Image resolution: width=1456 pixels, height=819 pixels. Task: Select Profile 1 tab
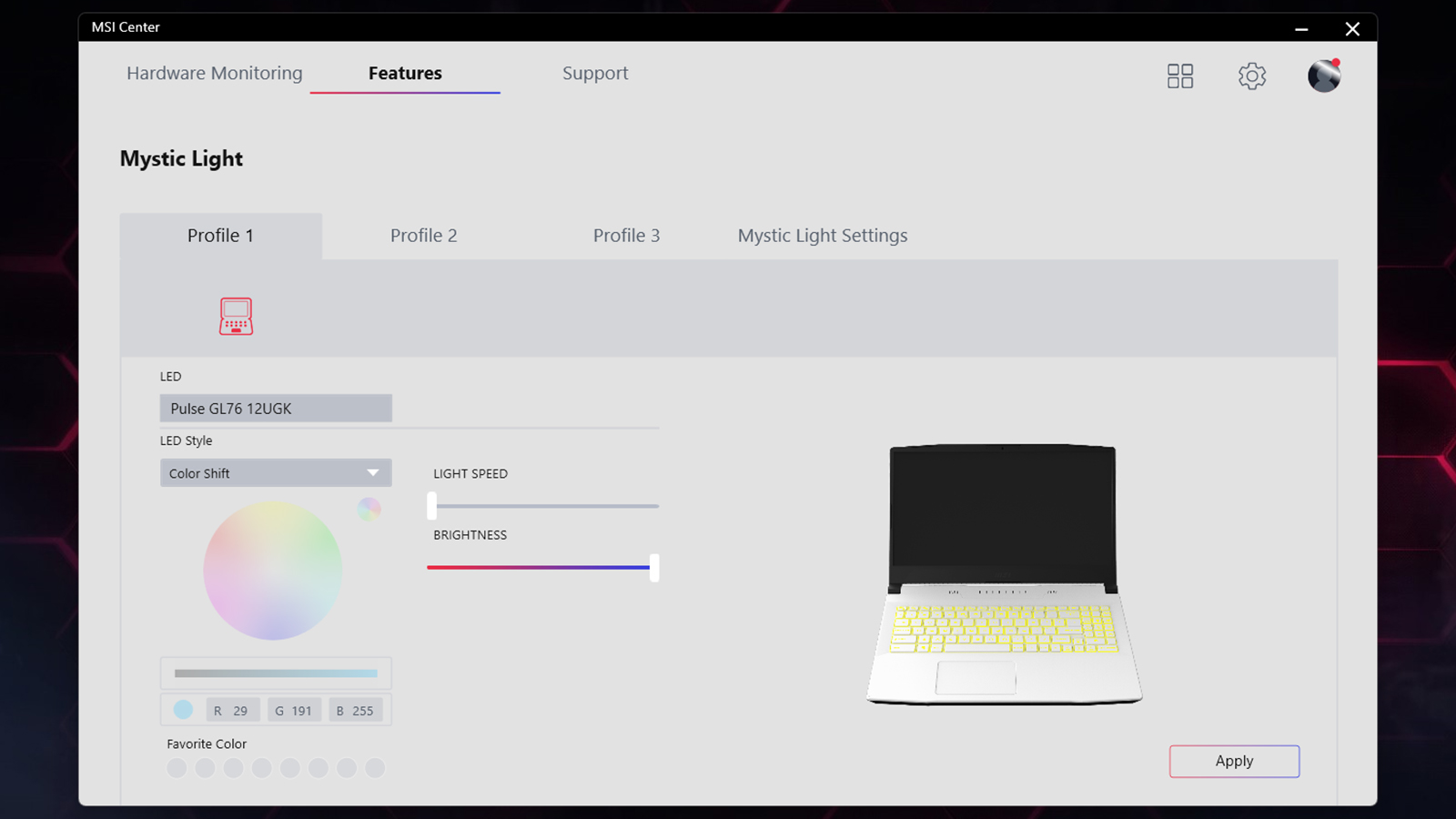[x=221, y=236]
